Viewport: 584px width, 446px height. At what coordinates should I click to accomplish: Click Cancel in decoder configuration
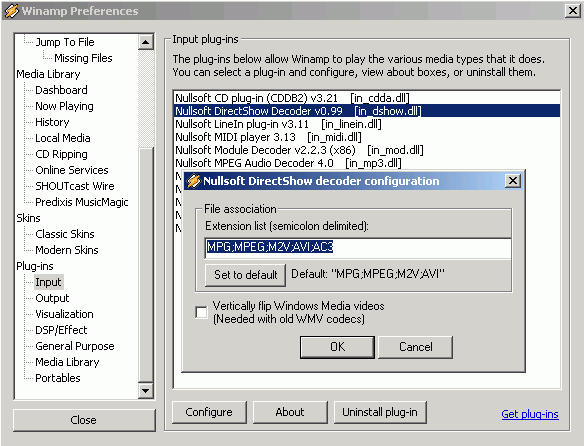pyautogui.click(x=416, y=347)
